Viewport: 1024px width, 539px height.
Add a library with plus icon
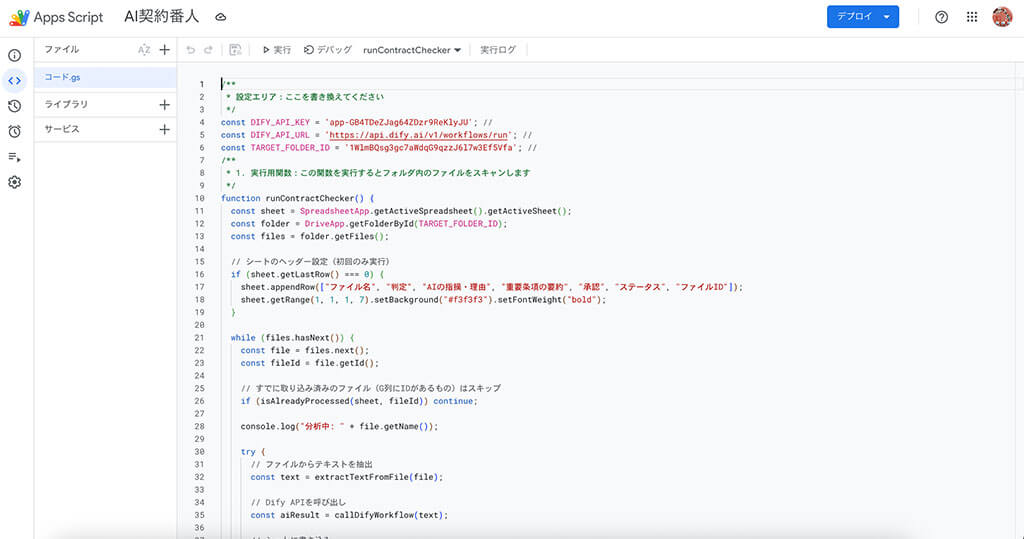[165, 105]
